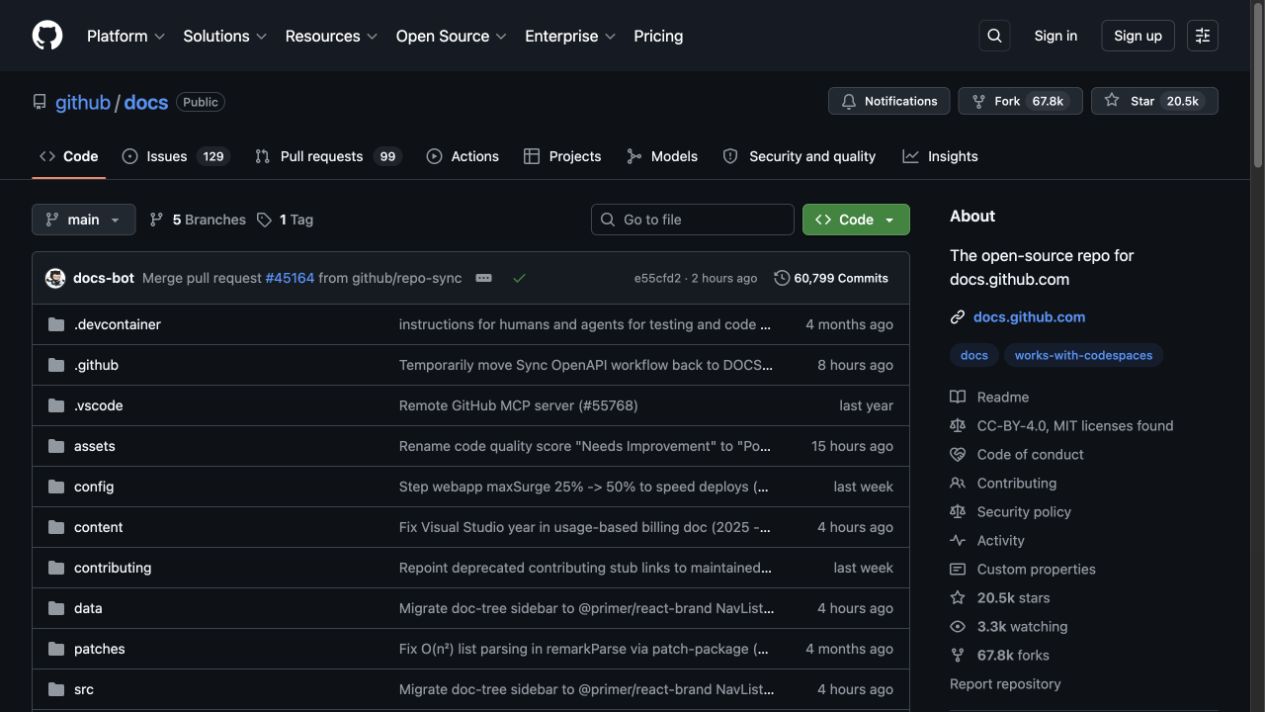Open the Models tab
This screenshot has height=712, width=1265.
tap(662, 156)
